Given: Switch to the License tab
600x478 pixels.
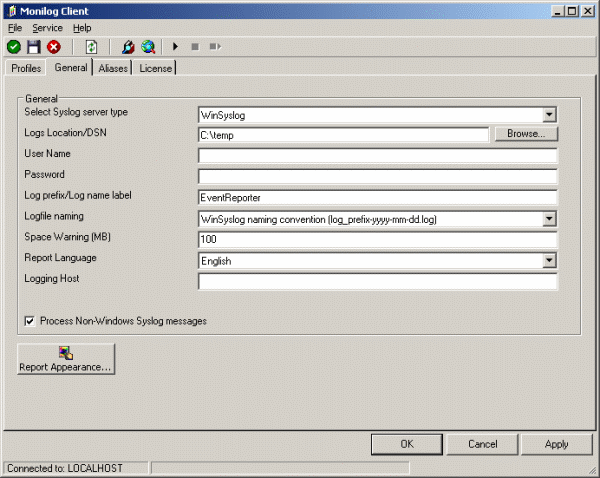Looking at the screenshot, I should [x=155, y=68].
